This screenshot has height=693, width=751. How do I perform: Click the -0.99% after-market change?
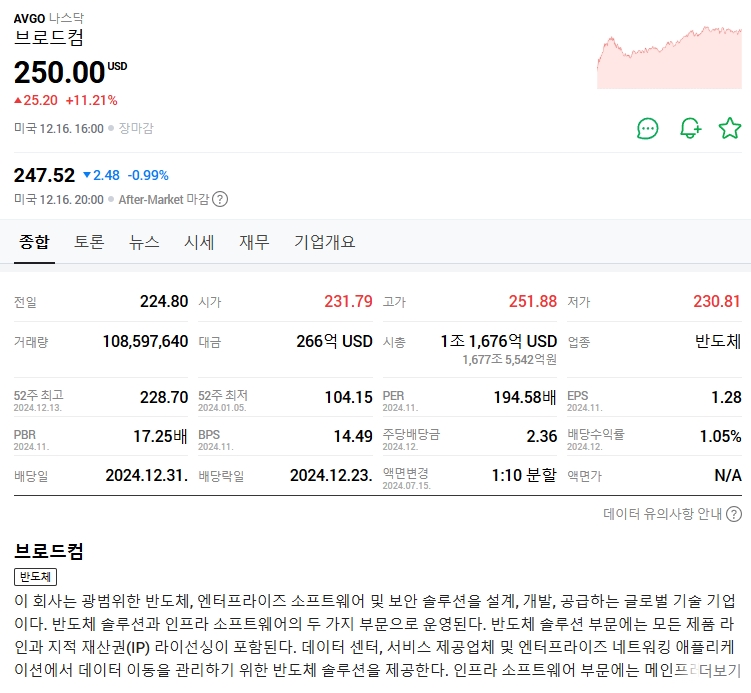tap(148, 175)
